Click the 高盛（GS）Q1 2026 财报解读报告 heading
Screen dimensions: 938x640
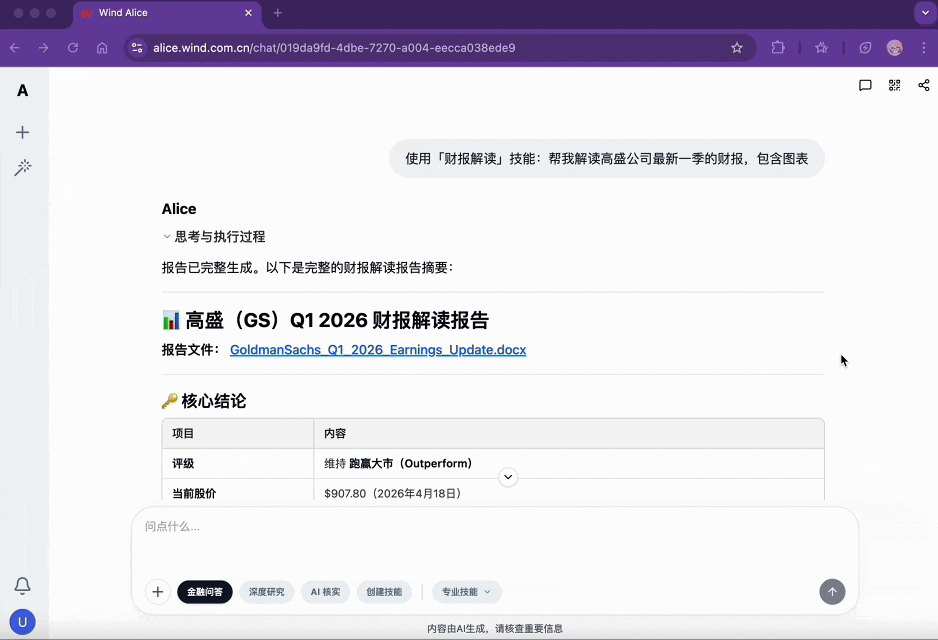click(x=325, y=321)
